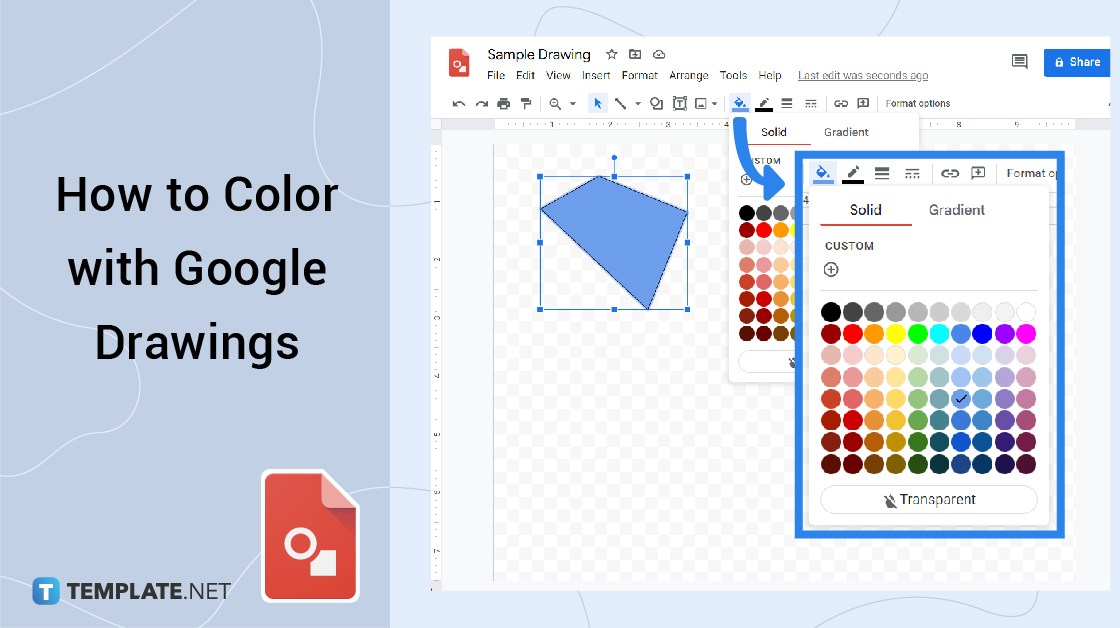This screenshot has width=1120, height=628.
Task: Redo the last undone action
Action: point(481,104)
